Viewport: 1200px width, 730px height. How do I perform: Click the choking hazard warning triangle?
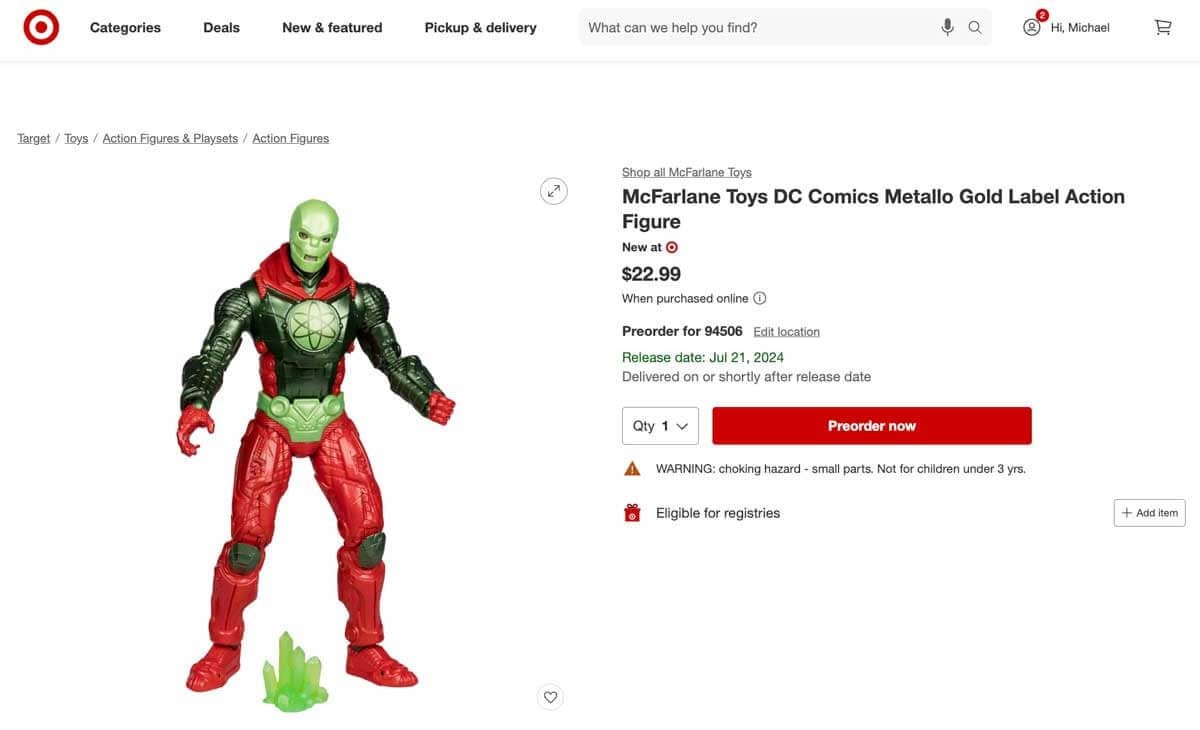[631, 466]
